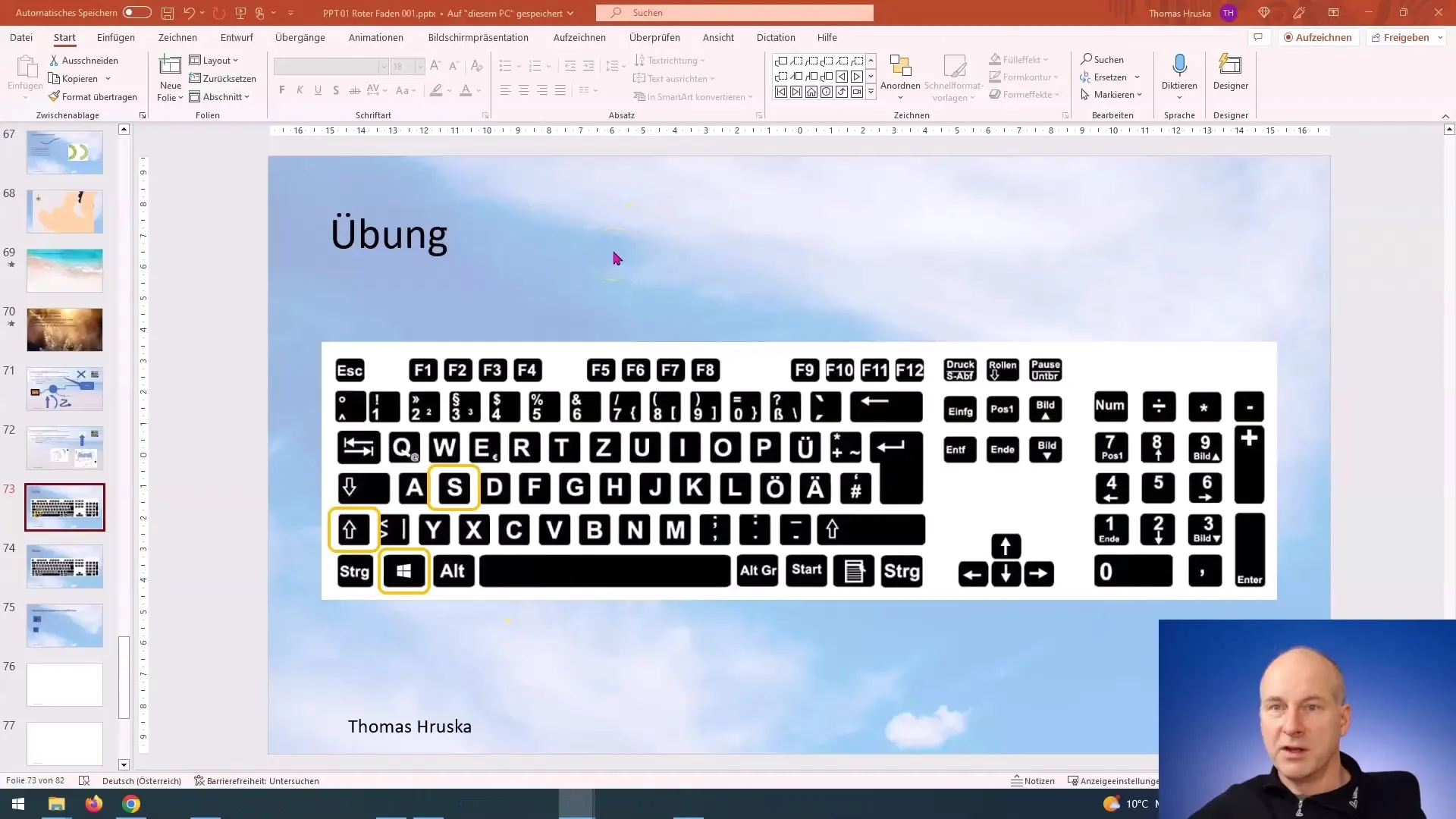Open Suchen find in Bearbeiten group
Image resolution: width=1456 pixels, height=819 pixels.
(1103, 60)
